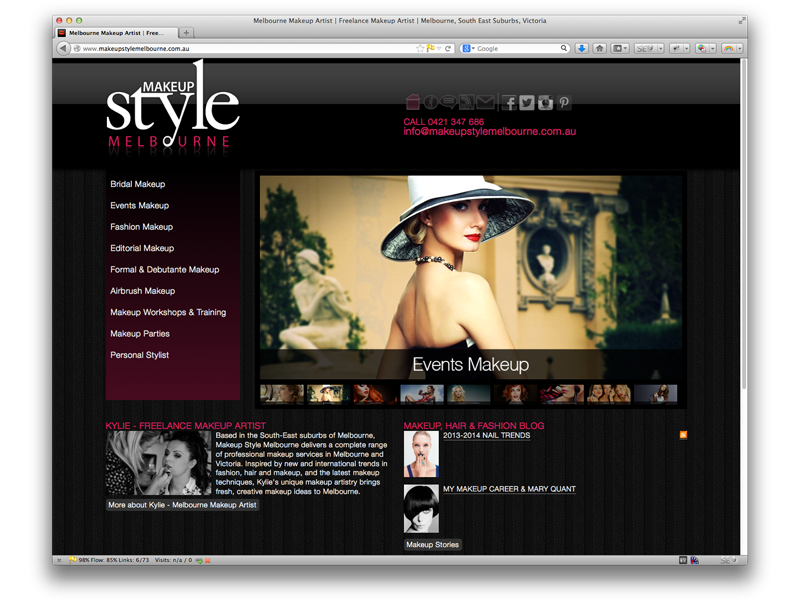The width and height of the screenshot is (800, 600).
Task: Open the address bar history dropdown arrow
Action: (439, 48)
